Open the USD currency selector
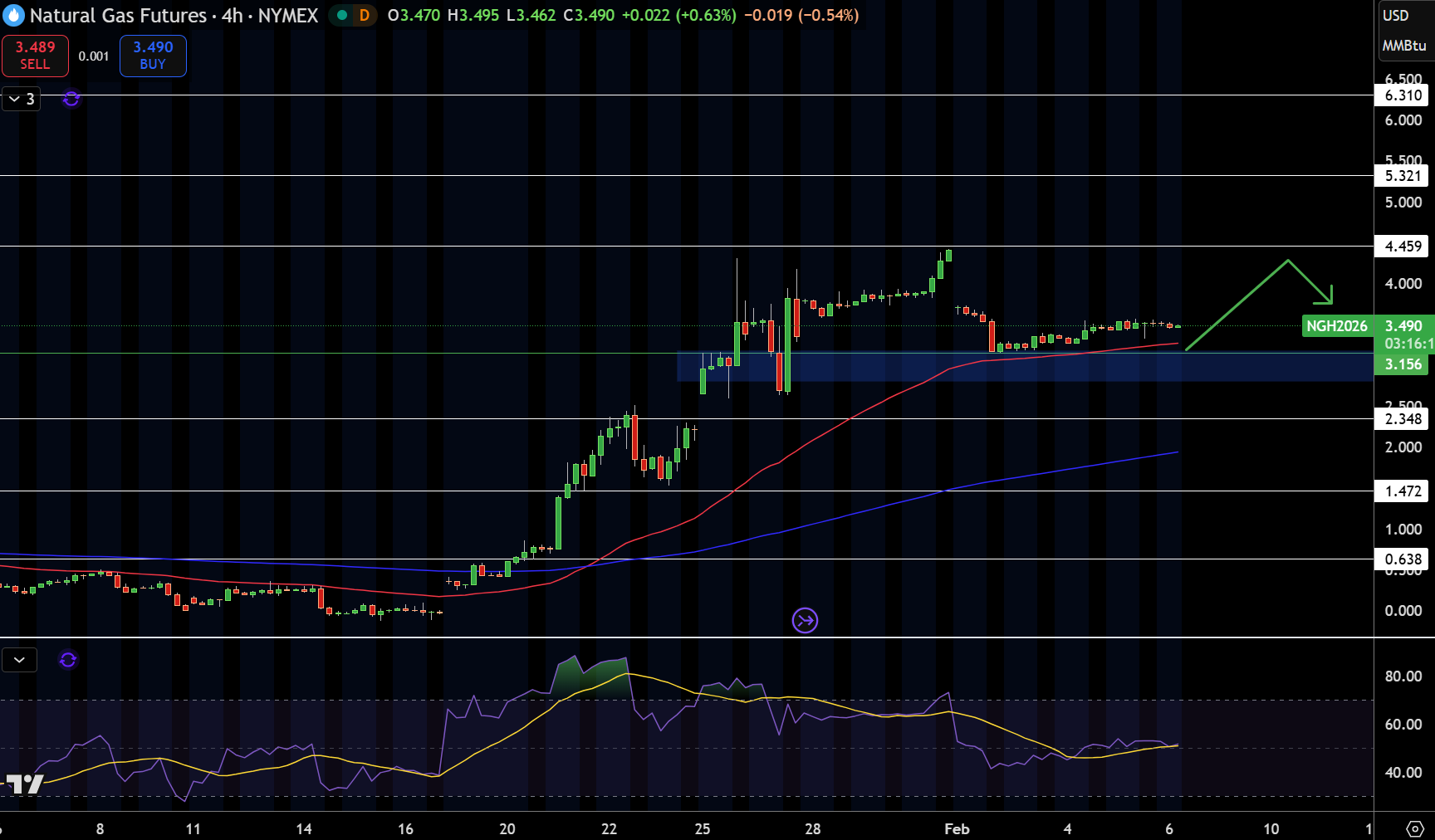 point(1395,15)
